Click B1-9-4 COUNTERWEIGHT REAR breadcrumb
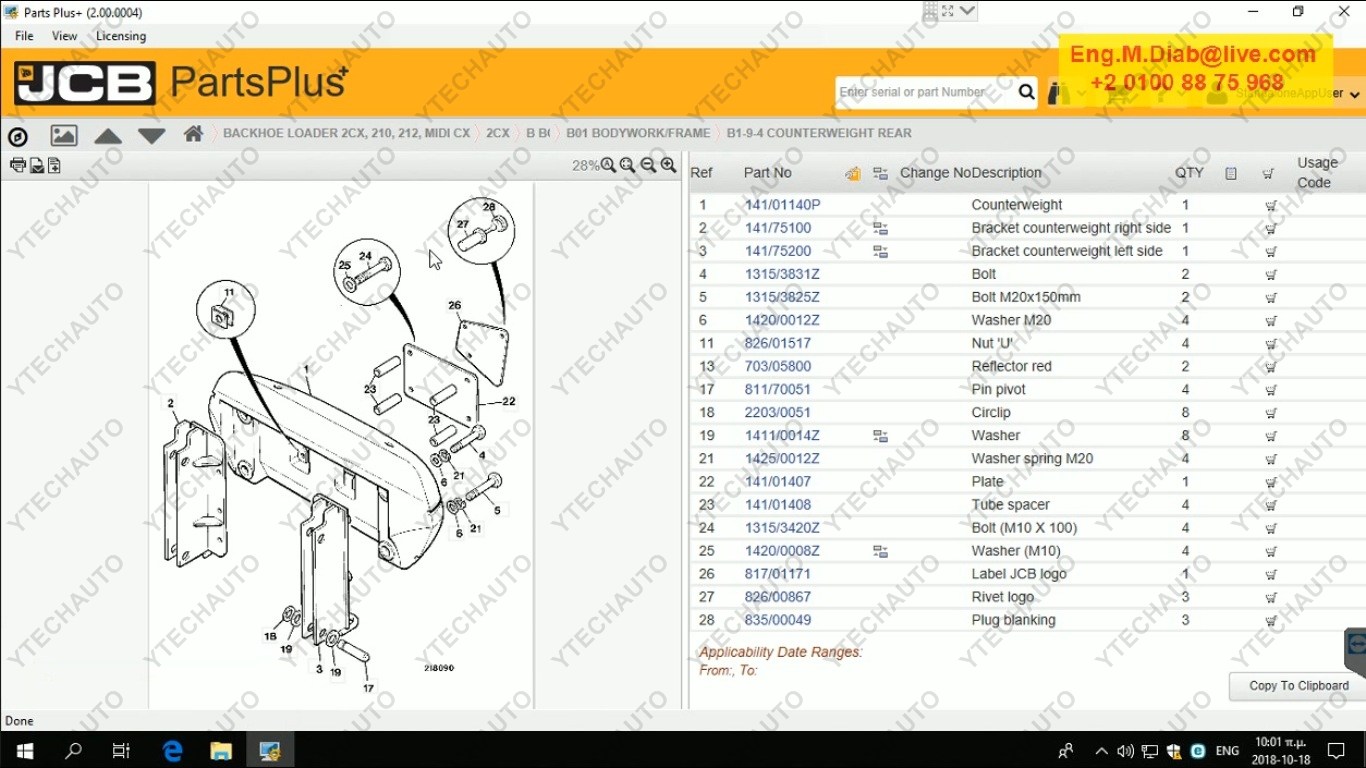Image resolution: width=1366 pixels, height=768 pixels. (819, 133)
